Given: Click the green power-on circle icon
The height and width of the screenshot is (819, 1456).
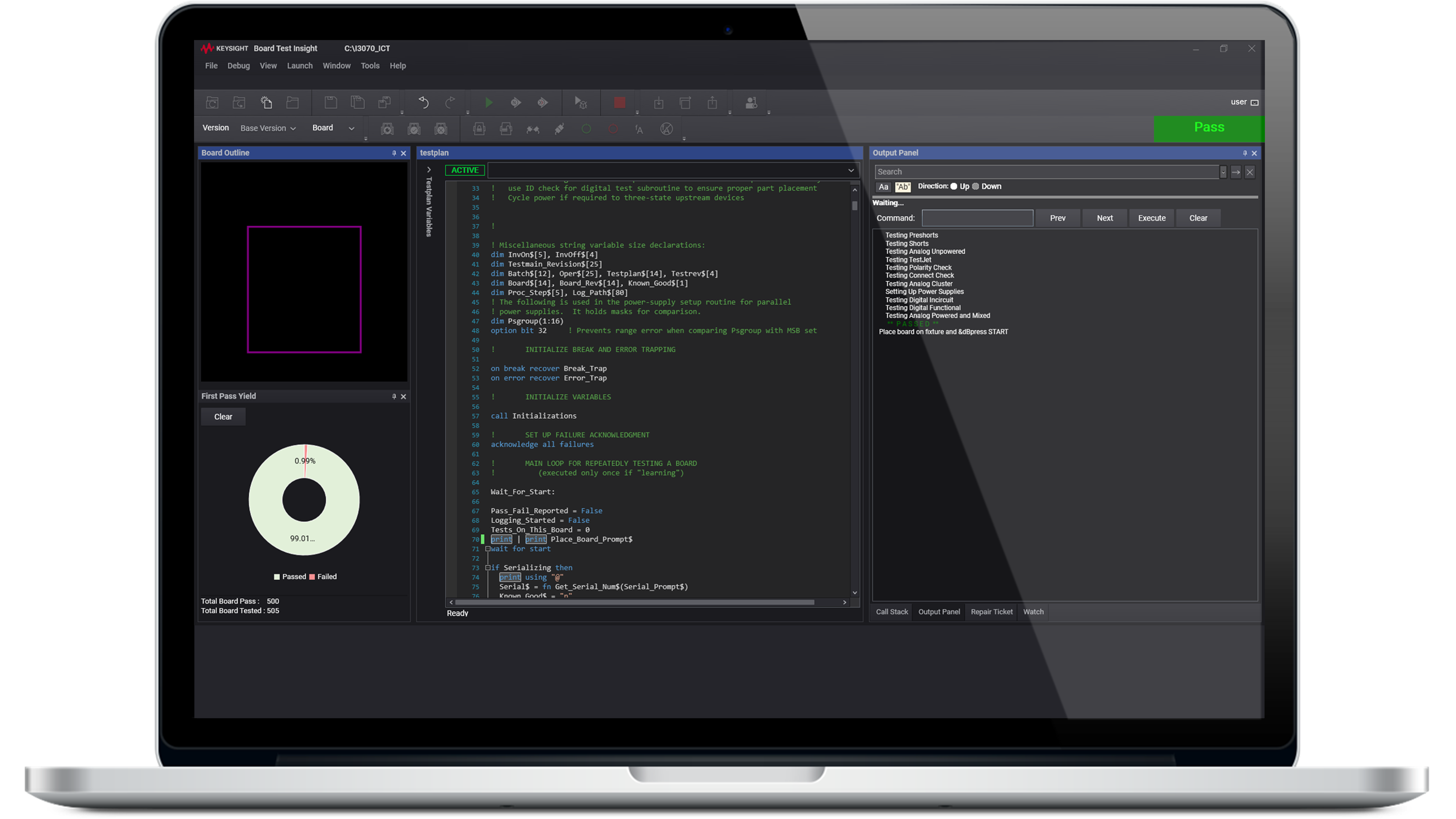Looking at the screenshot, I should [x=586, y=129].
